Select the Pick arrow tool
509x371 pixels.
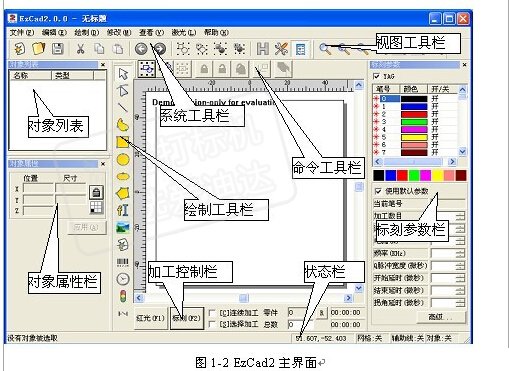(x=123, y=74)
